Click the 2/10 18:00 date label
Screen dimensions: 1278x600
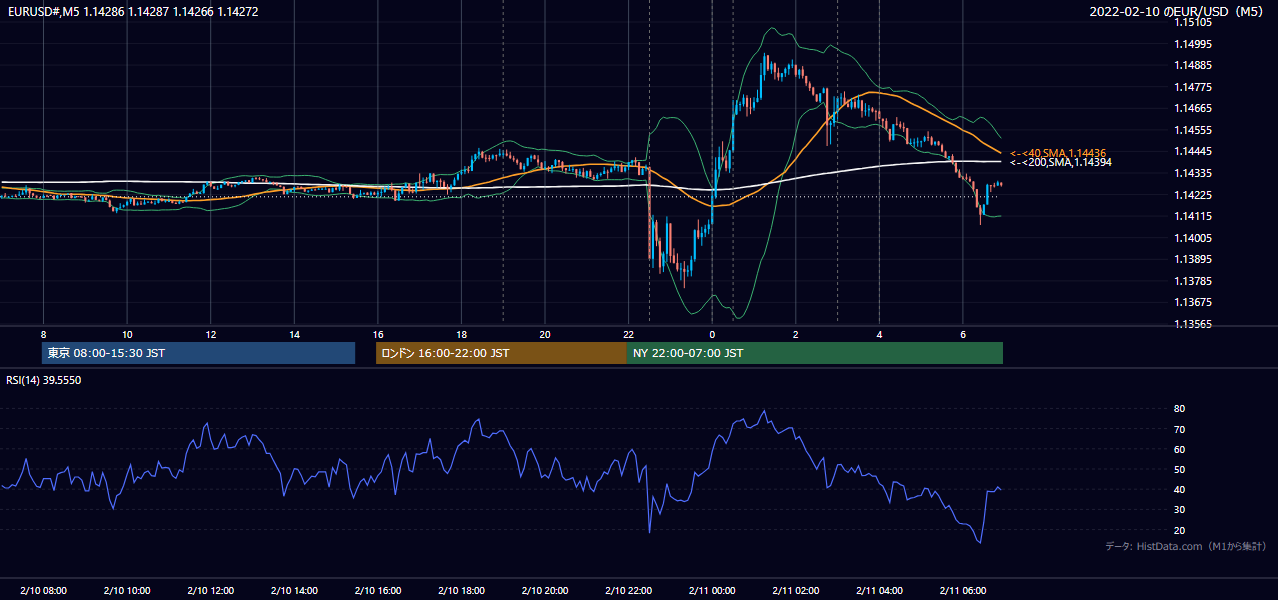click(x=461, y=591)
